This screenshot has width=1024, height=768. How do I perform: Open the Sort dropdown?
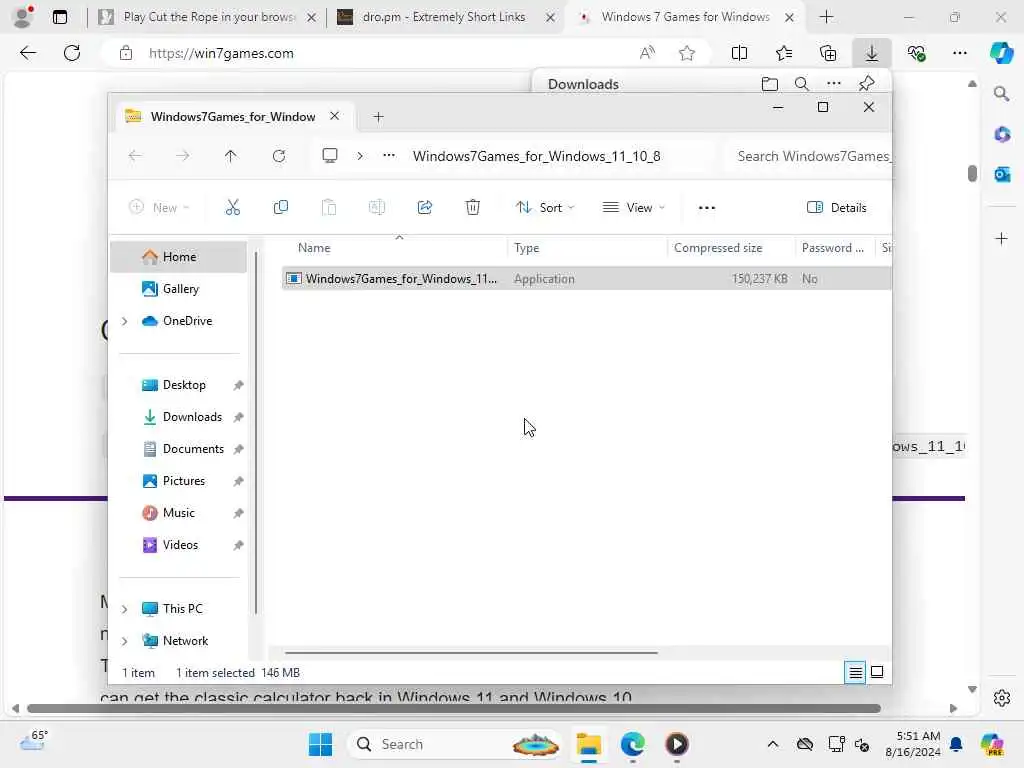[545, 208]
